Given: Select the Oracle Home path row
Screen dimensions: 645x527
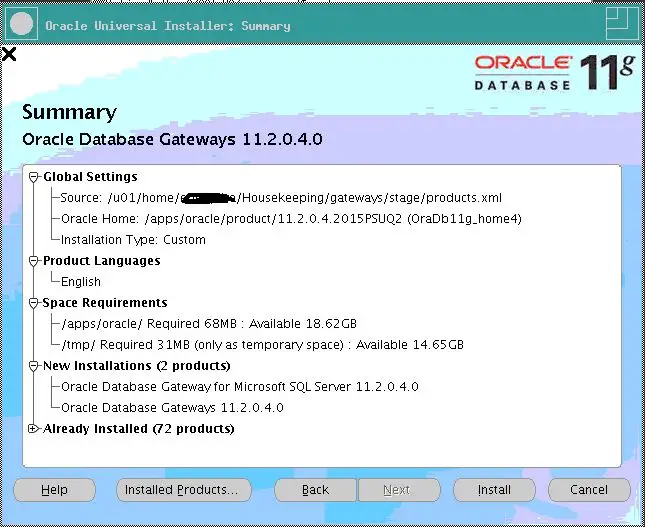Looking at the screenshot, I should click(x=291, y=219).
